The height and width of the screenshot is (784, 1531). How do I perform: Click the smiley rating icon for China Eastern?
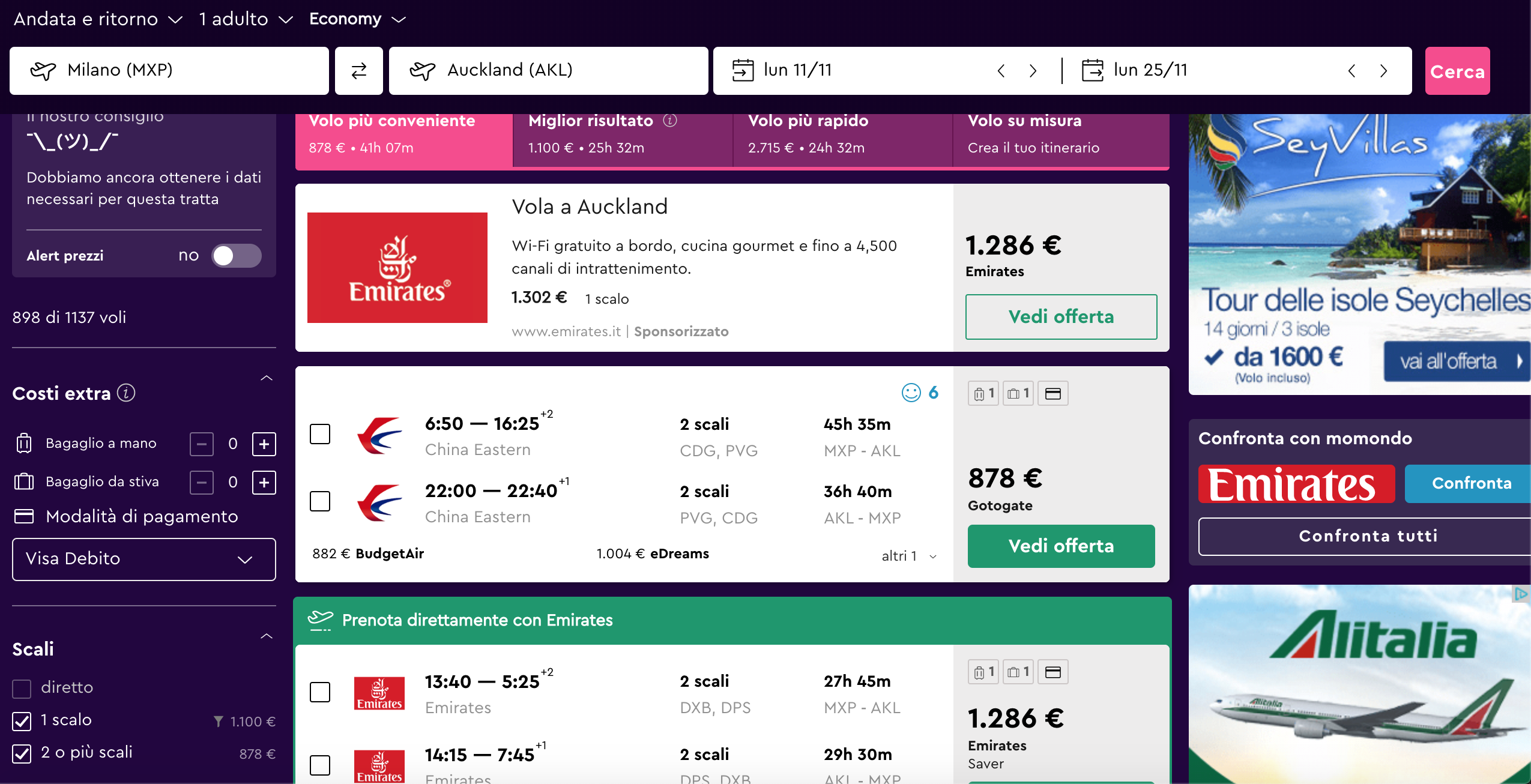pos(911,393)
